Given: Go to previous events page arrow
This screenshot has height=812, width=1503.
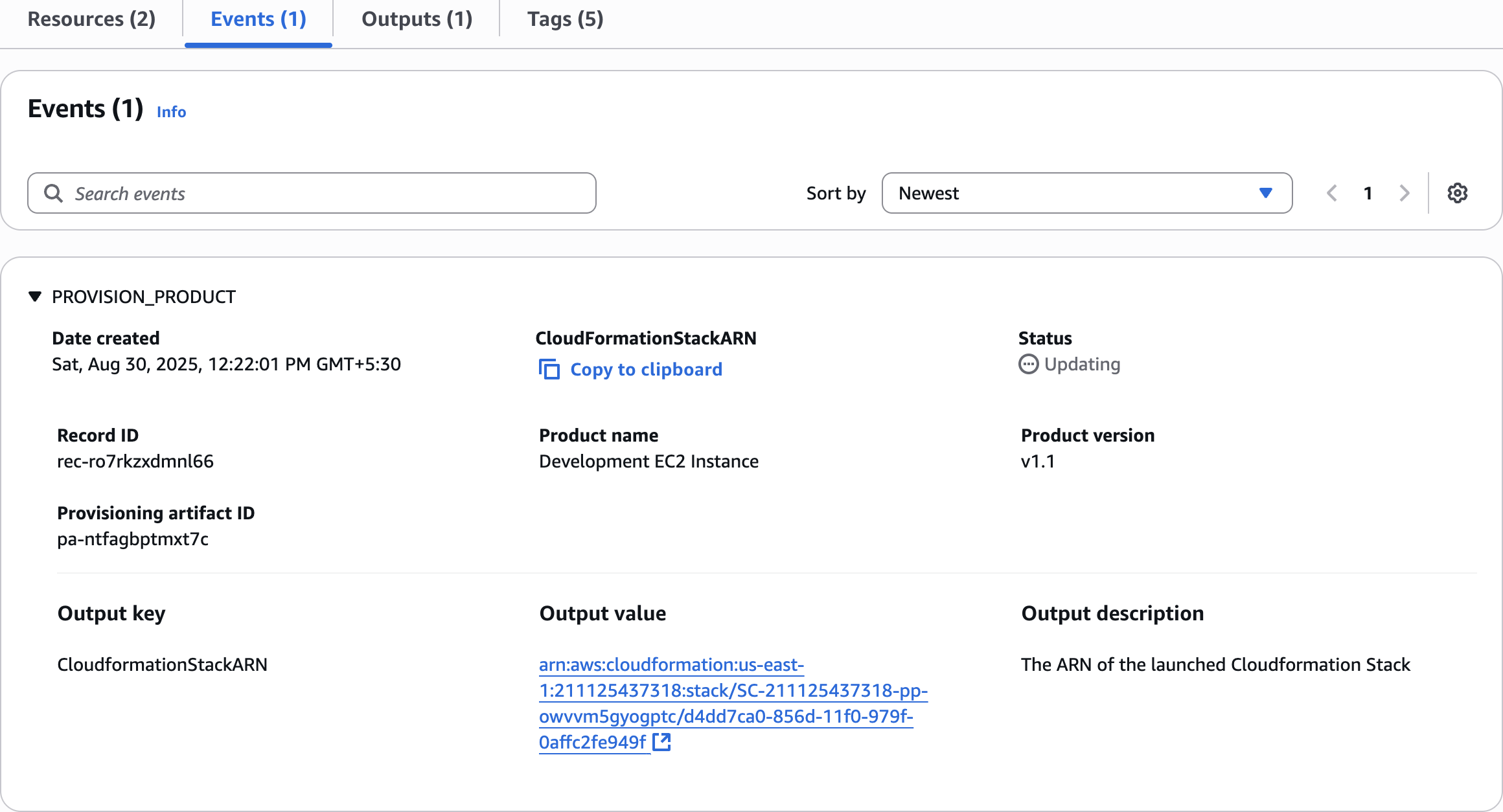Looking at the screenshot, I should pos(1332,193).
